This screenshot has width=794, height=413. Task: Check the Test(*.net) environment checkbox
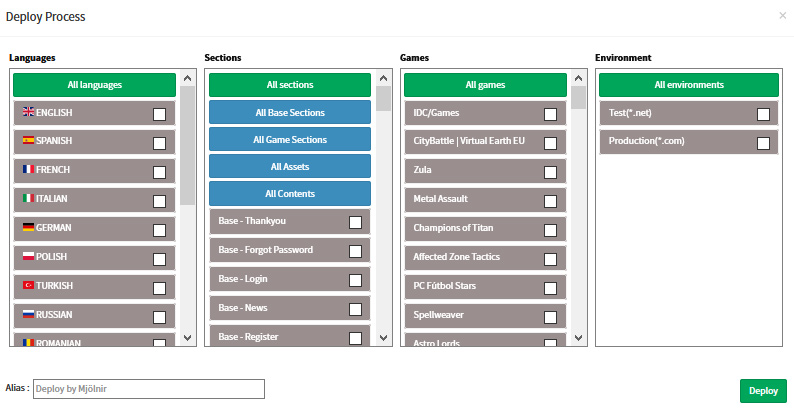pos(763,114)
